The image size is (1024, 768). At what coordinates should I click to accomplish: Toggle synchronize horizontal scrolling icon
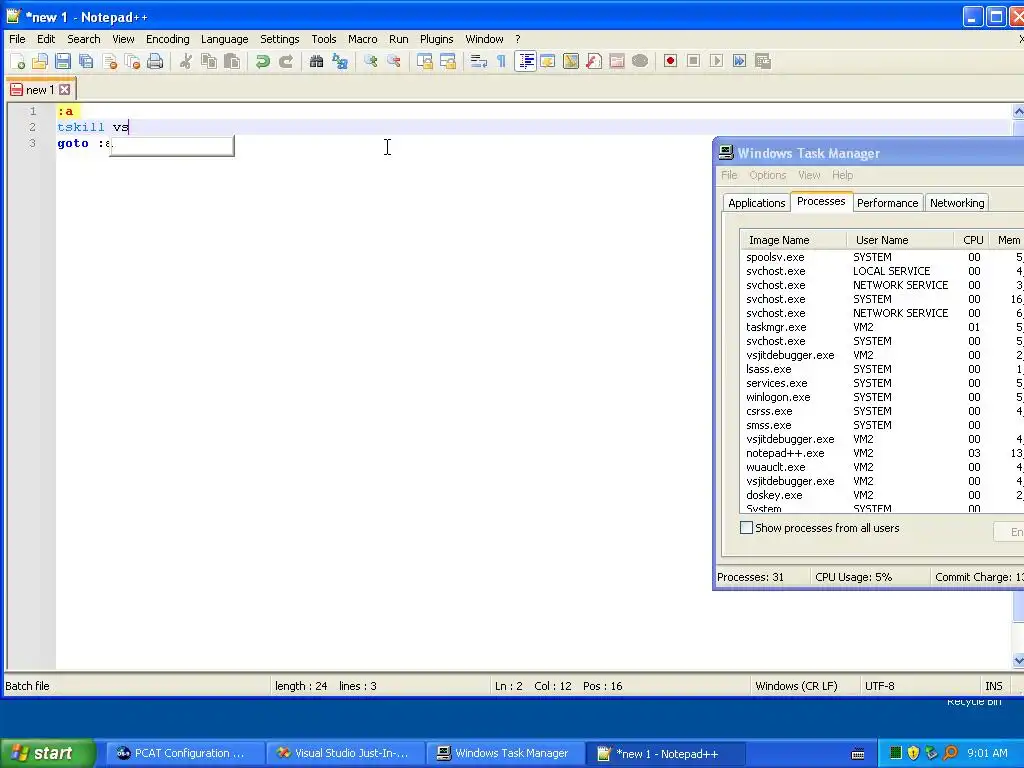point(447,61)
